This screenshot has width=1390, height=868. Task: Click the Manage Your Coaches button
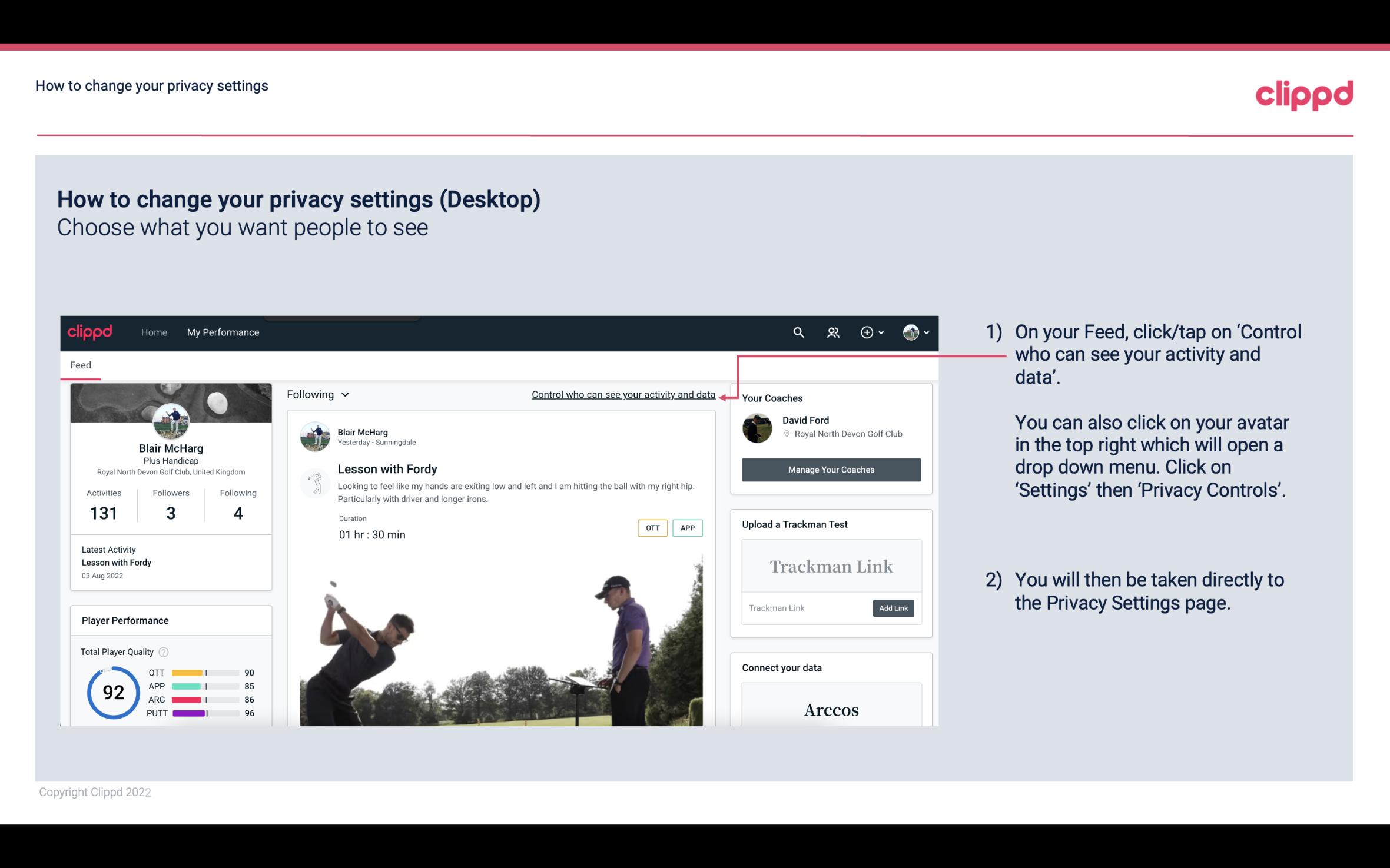[x=830, y=469]
